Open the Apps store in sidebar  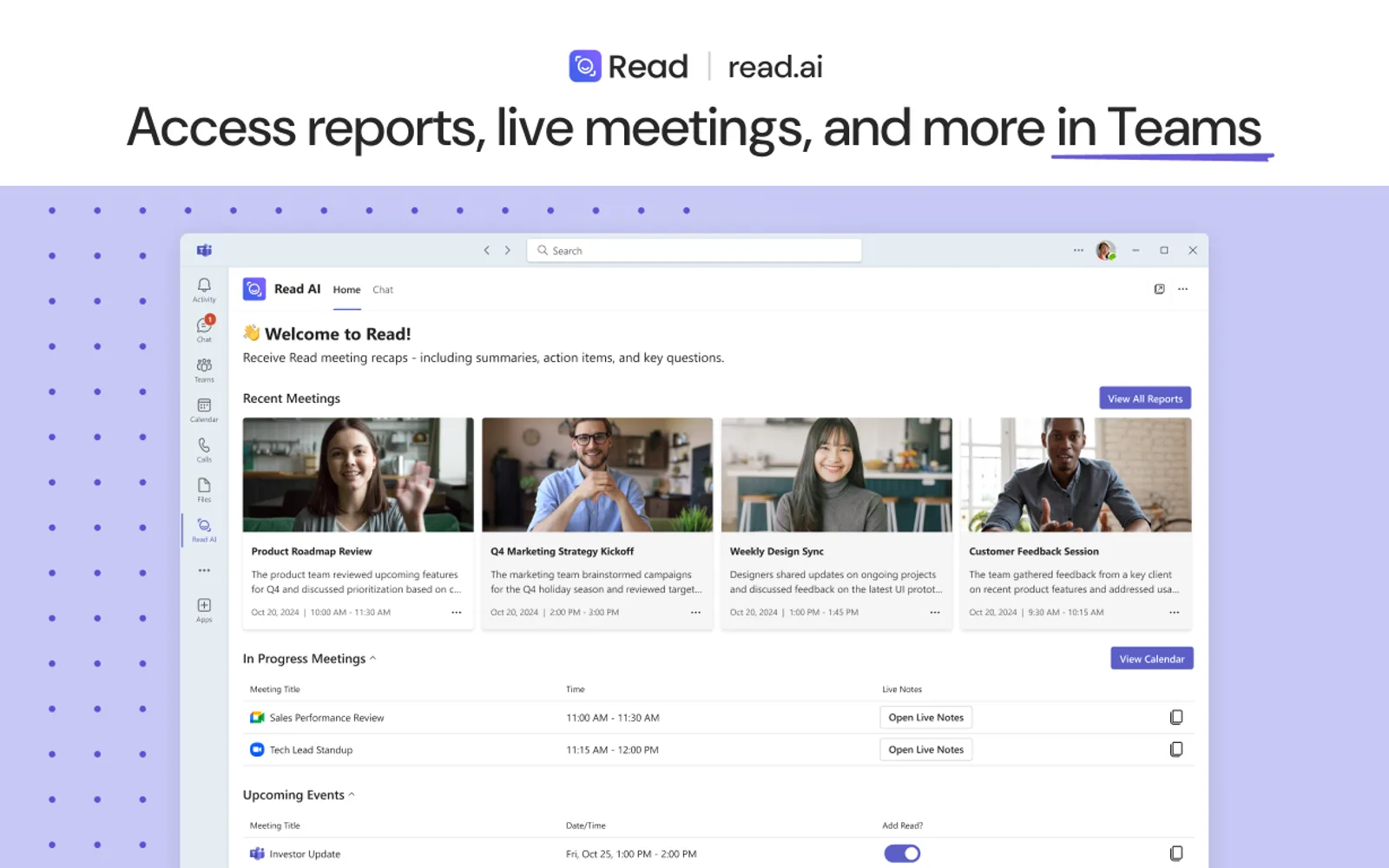point(204,609)
